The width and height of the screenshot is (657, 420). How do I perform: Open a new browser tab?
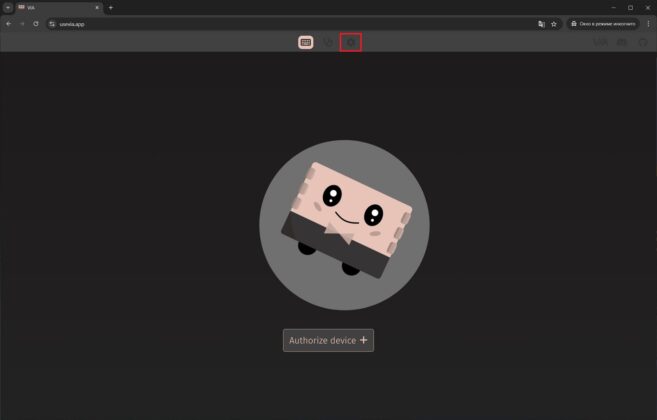(111, 8)
